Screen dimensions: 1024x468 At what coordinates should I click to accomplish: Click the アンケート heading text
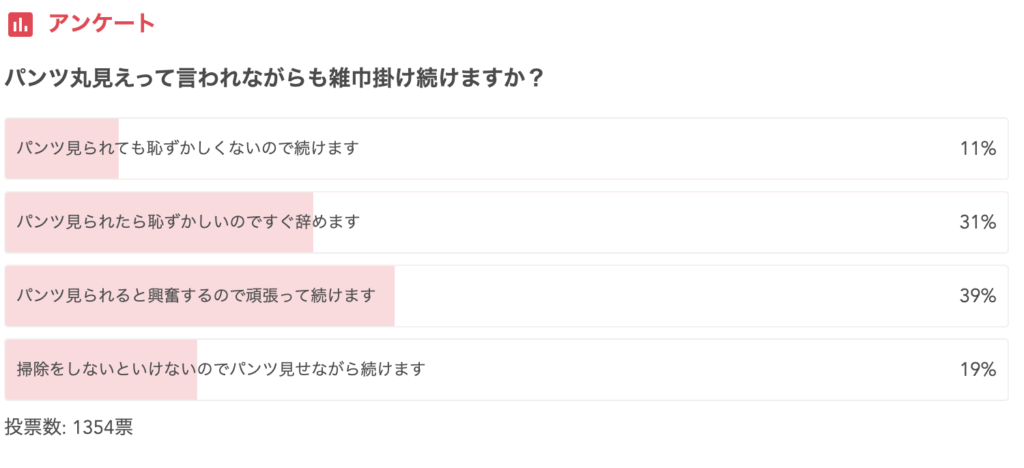click(x=102, y=24)
